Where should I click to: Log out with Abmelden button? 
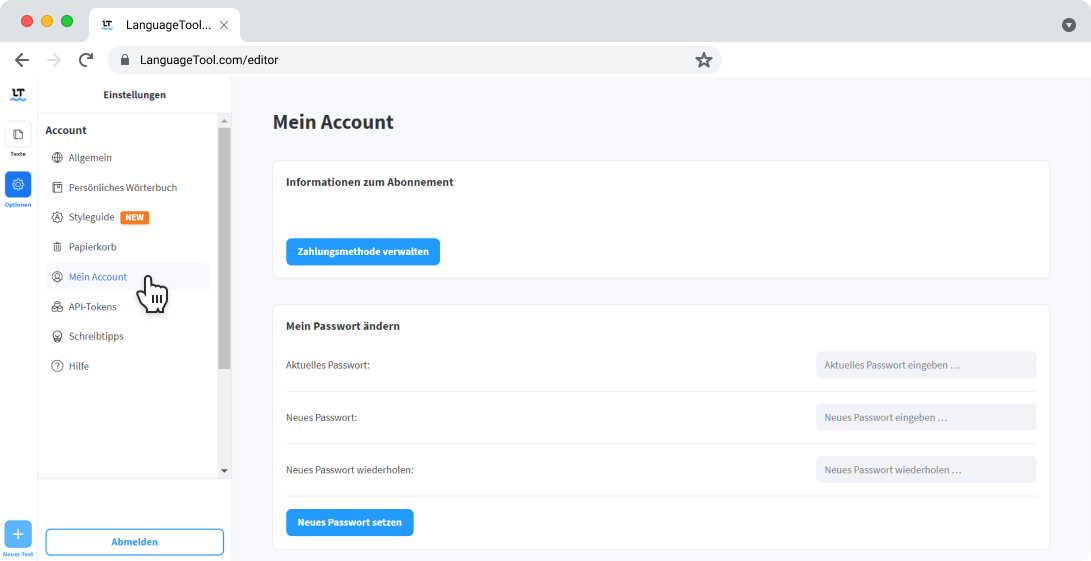[x=135, y=542]
